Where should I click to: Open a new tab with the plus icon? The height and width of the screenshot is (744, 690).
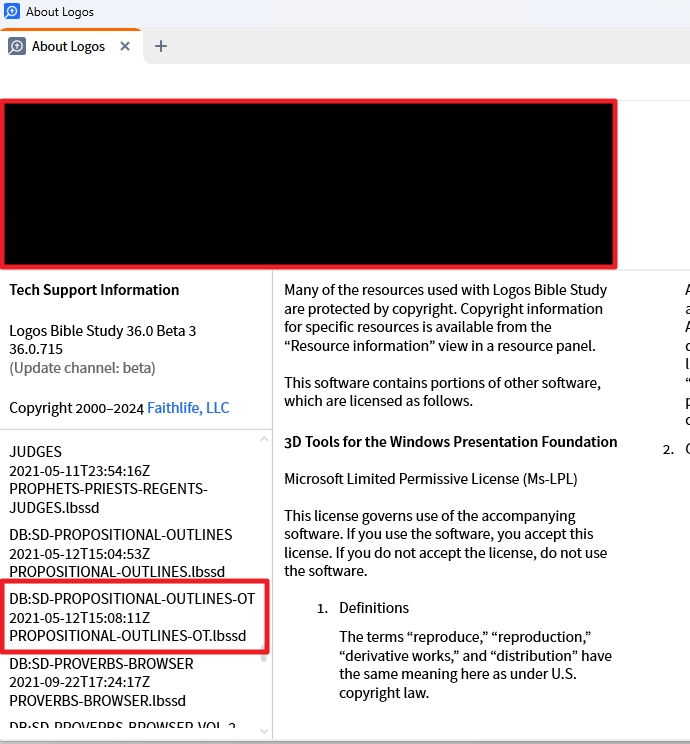161,46
